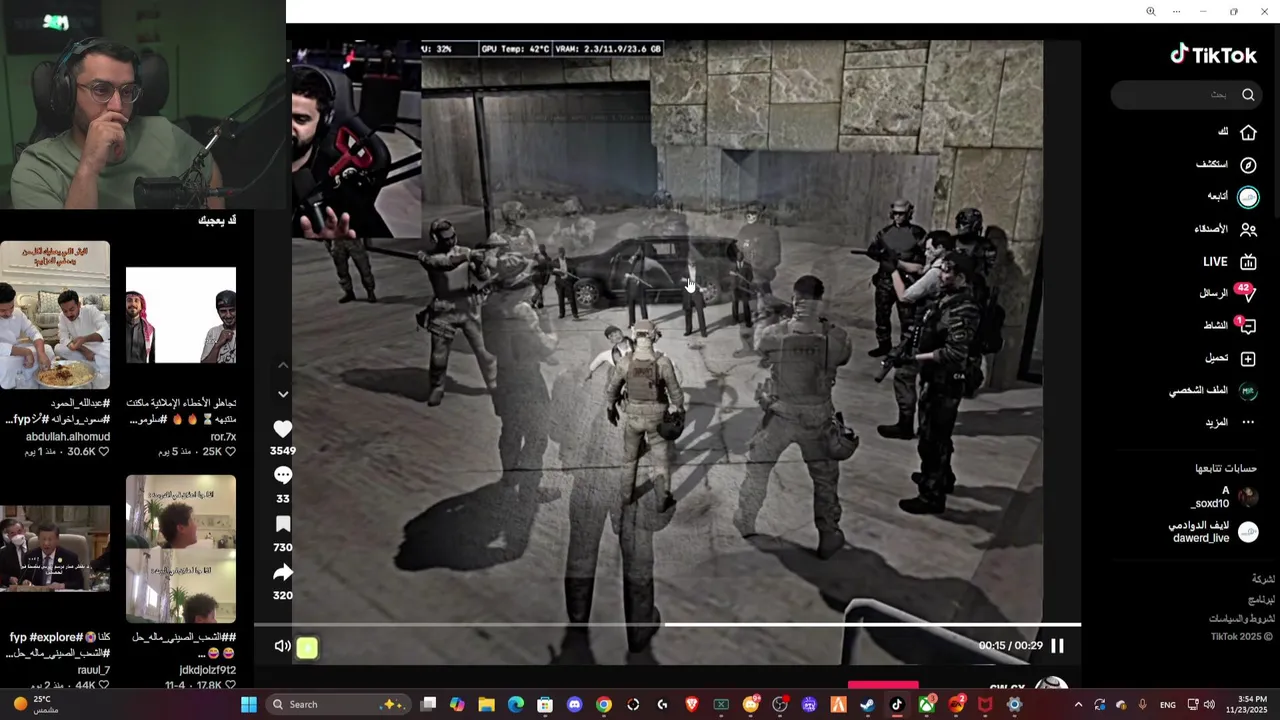
Task: Launch Microsoft Edge from the taskbar
Action: [x=516, y=705]
